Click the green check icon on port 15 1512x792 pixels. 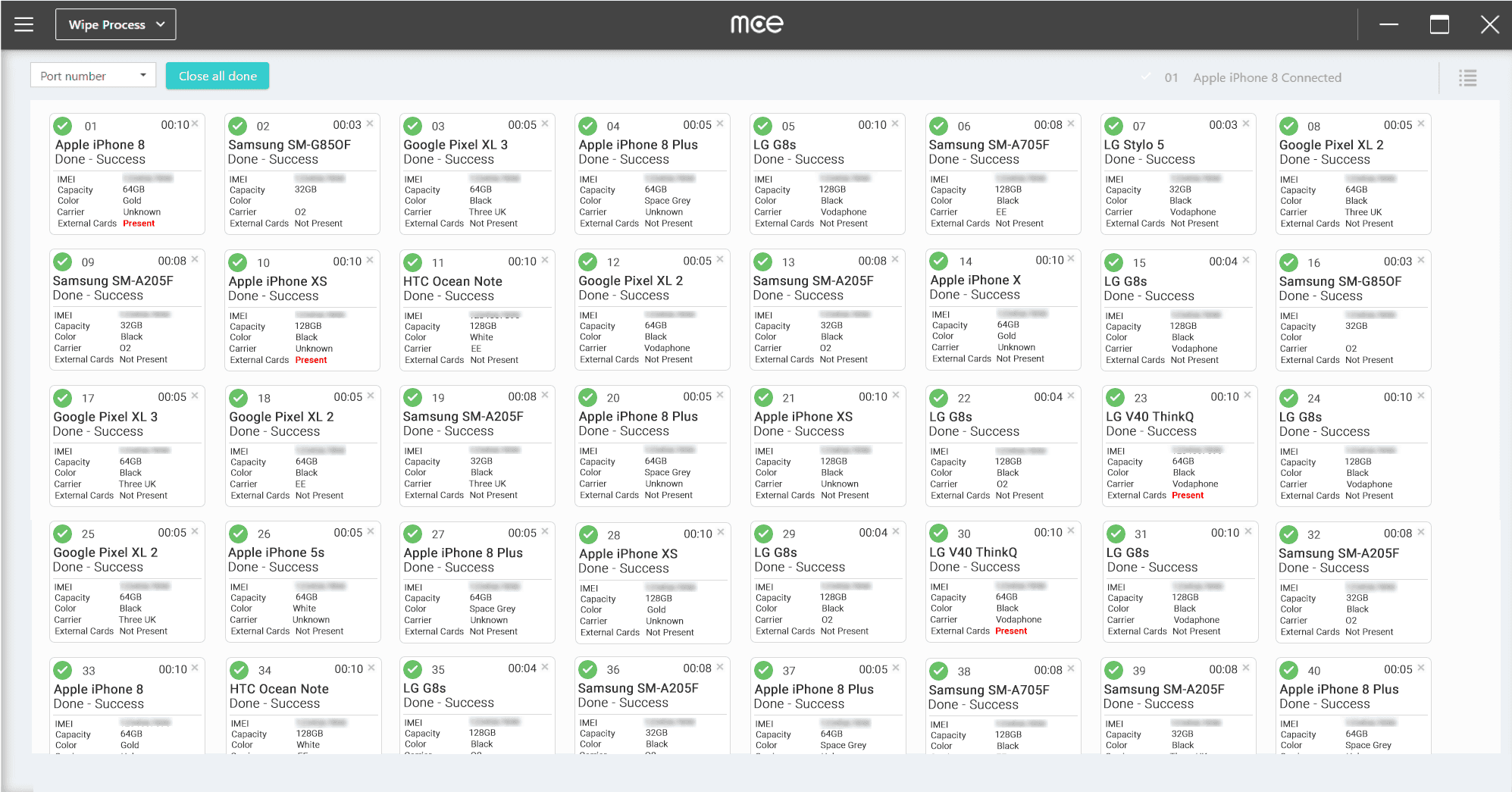(1113, 262)
